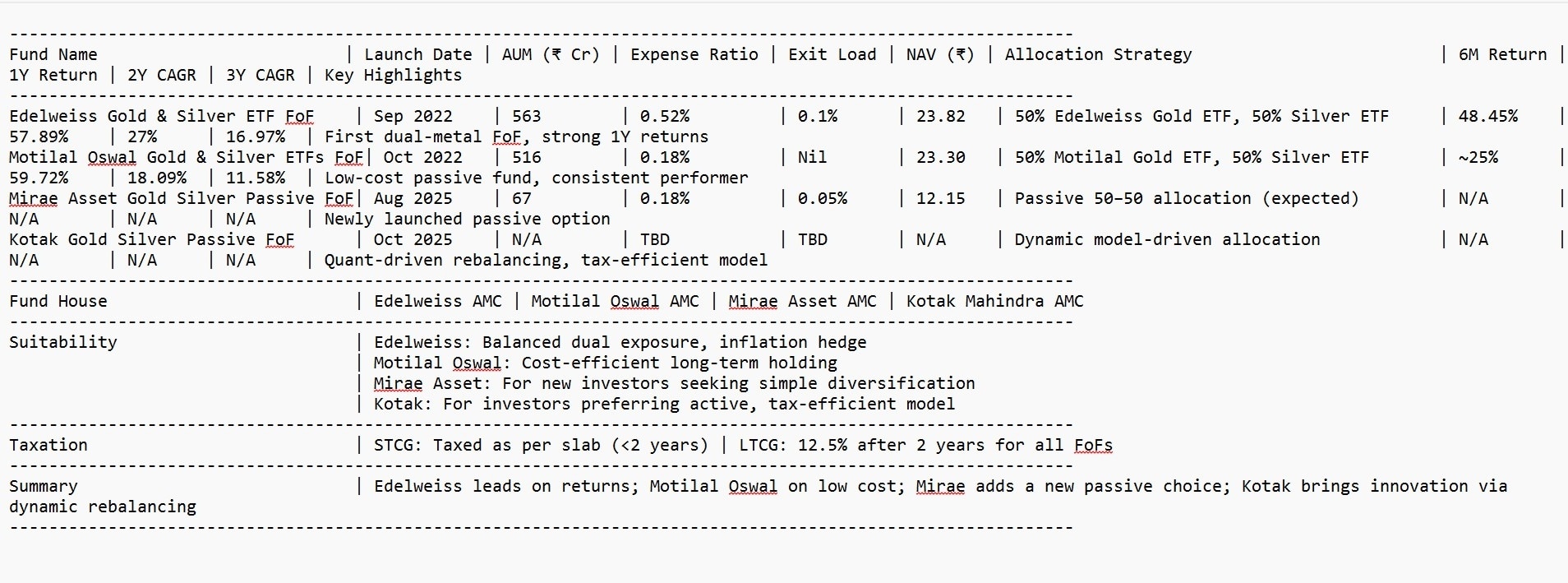Click the 'Summary' row label

44,486
